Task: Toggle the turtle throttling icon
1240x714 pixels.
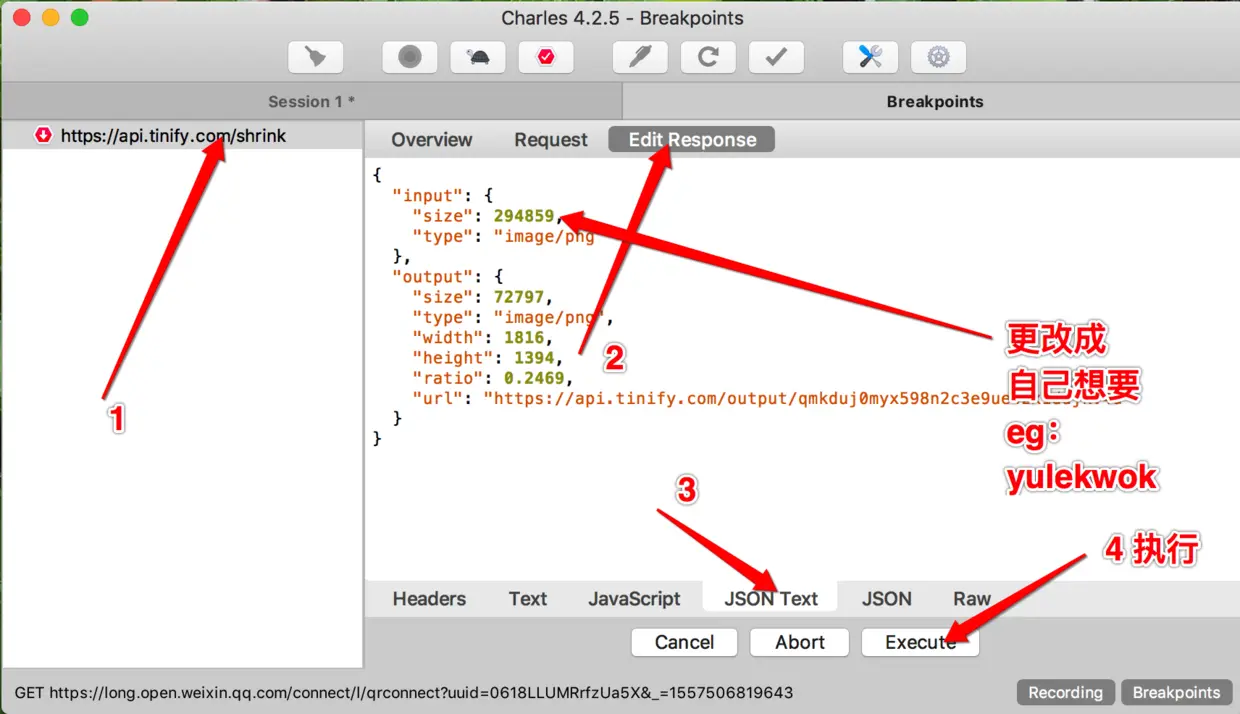Action: pos(477,57)
